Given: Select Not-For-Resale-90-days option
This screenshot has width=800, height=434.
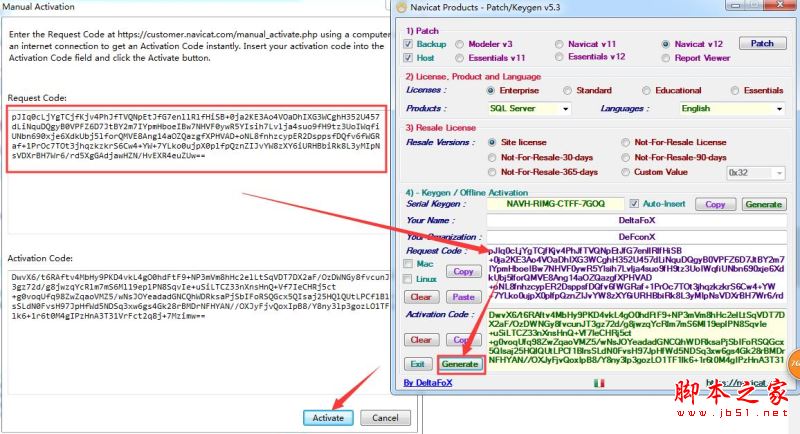Looking at the screenshot, I should (x=626, y=158).
